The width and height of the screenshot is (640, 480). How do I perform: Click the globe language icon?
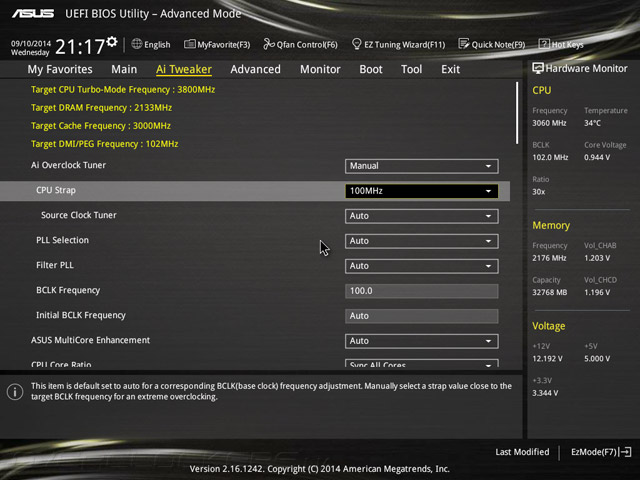coord(137,44)
